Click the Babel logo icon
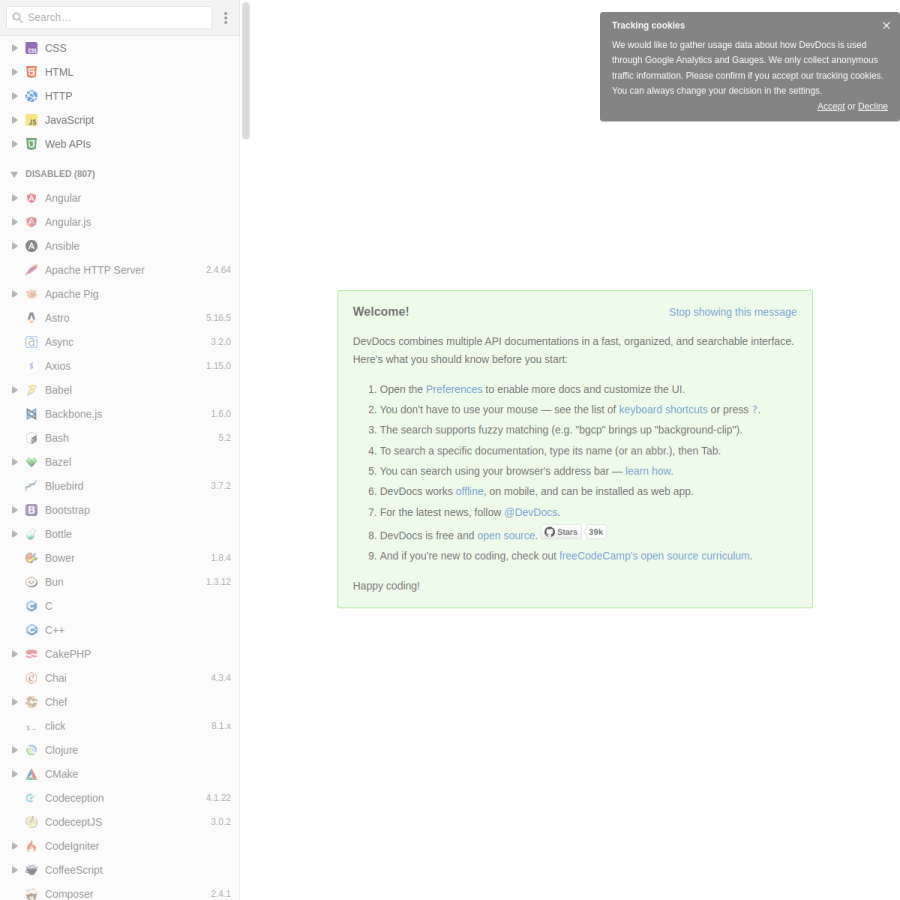This screenshot has height=900, width=900. [x=32, y=390]
